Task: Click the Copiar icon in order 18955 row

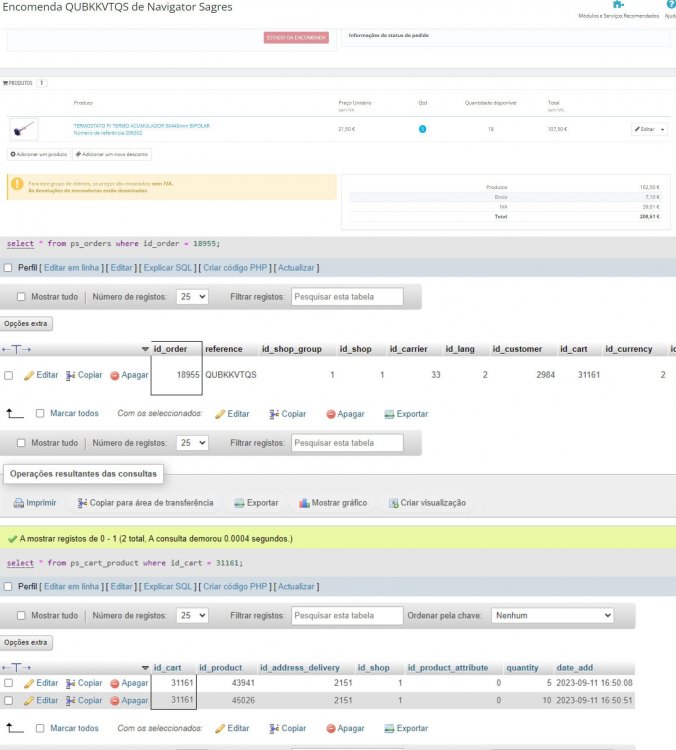Action: pyautogui.click(x=70, y=375)
